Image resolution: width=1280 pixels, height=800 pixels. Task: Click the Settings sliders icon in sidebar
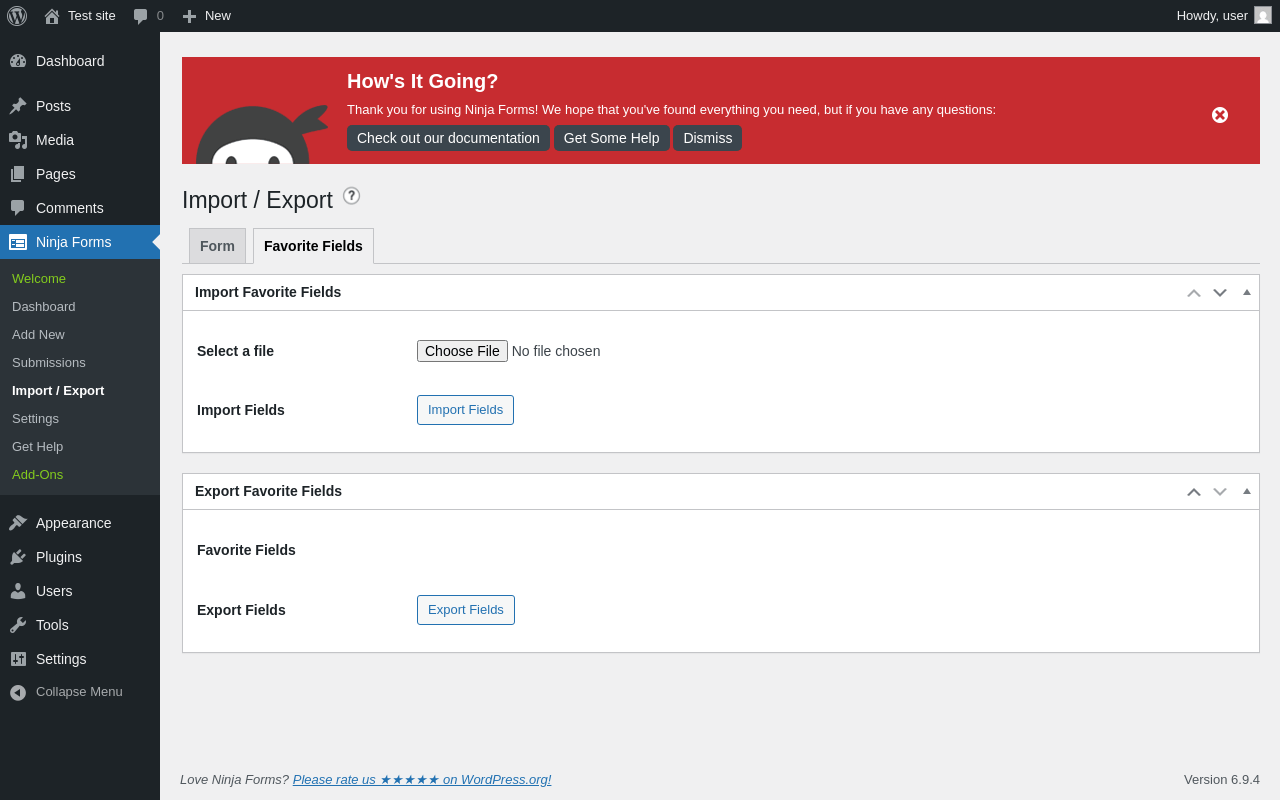tap(18, 659)
